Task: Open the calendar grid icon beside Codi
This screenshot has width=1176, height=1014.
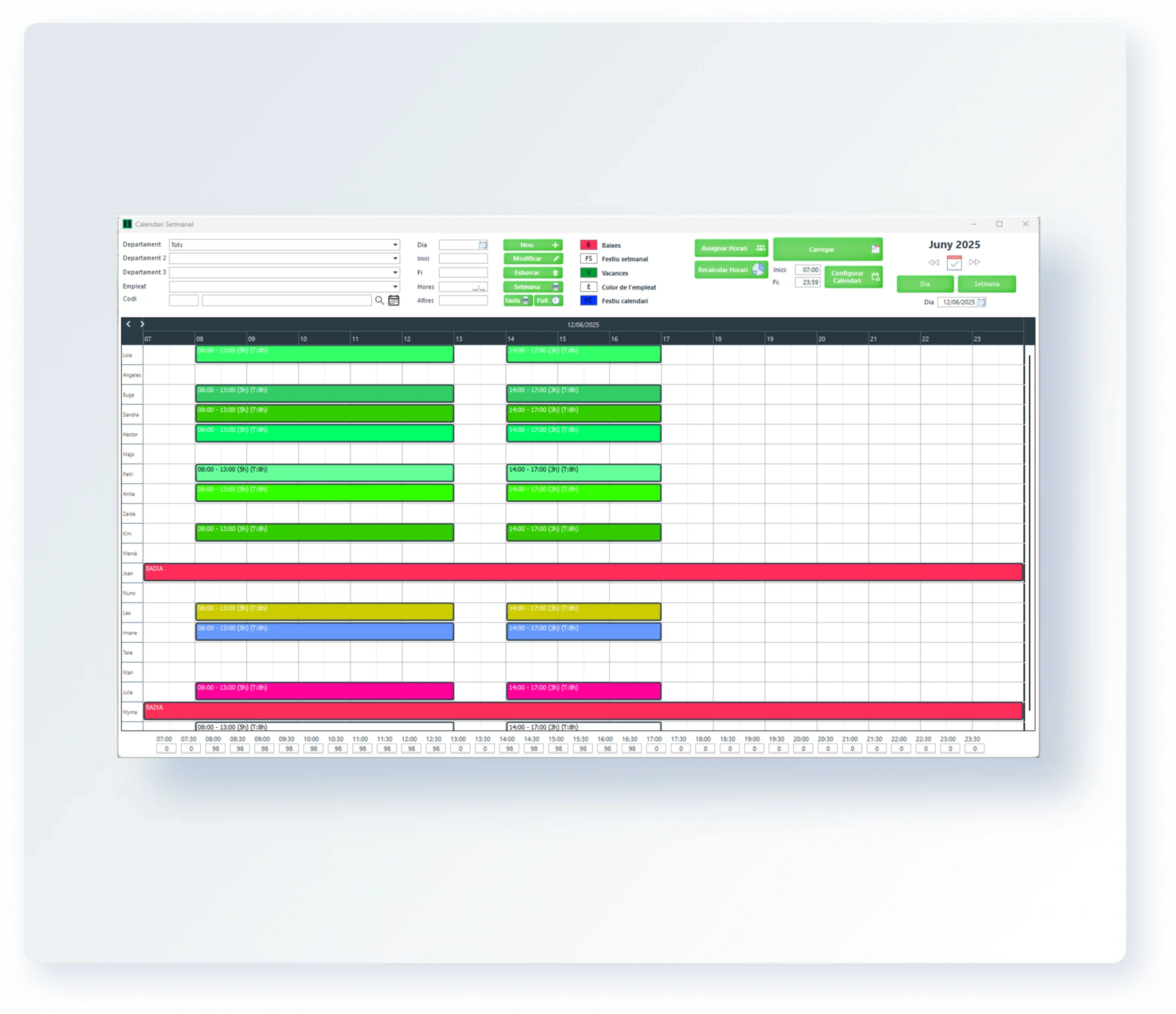Action: (x=394, y=300)
